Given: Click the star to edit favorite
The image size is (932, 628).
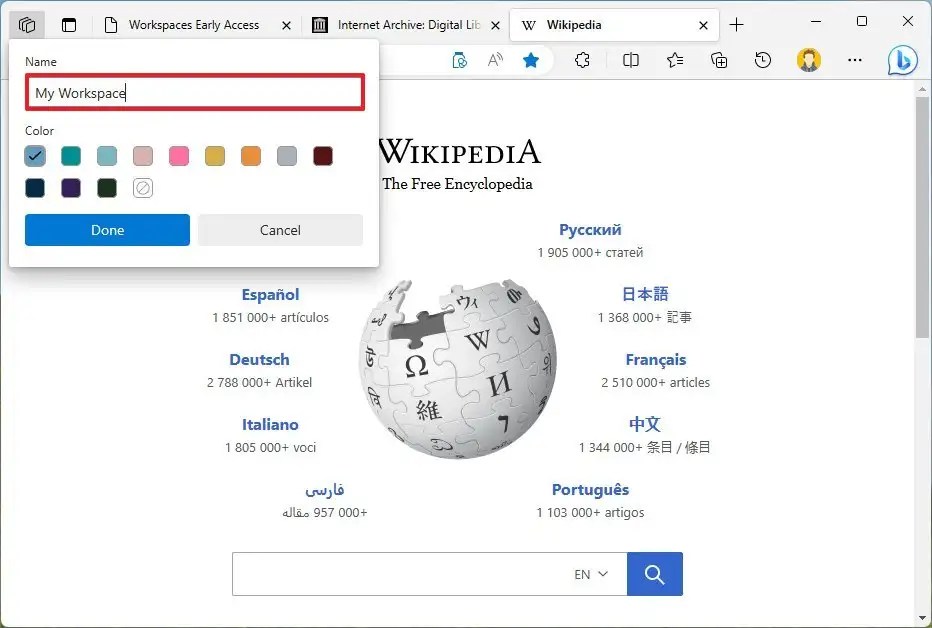Looking at the screenshot, I should (532, 60).
